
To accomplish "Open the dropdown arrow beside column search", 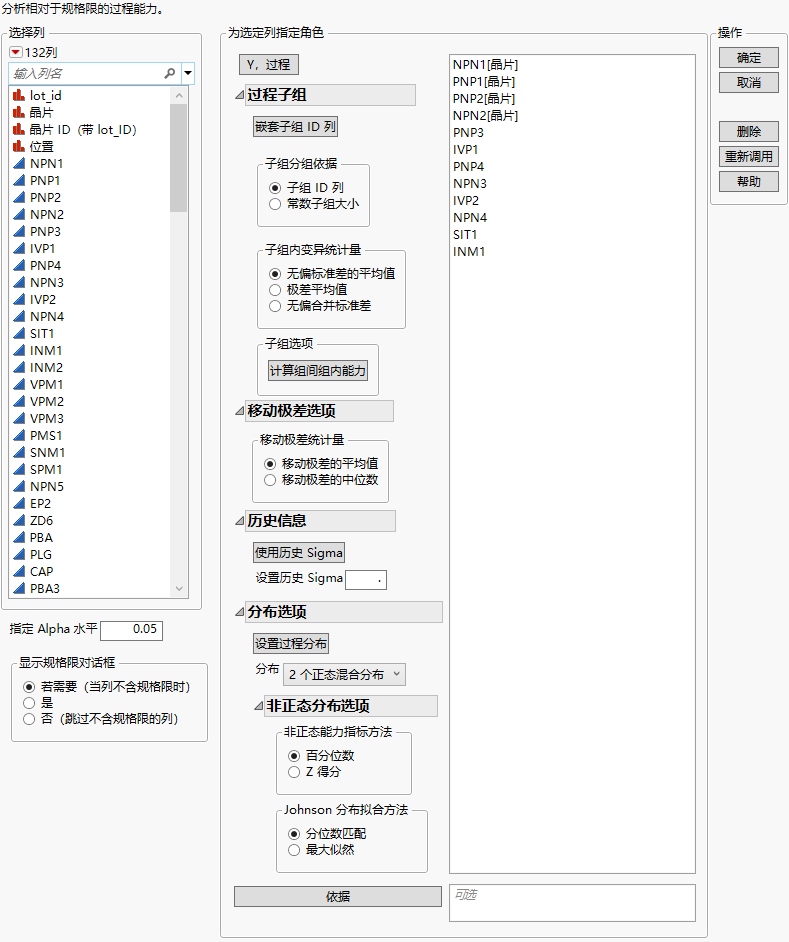I will [x=188, y=73].
